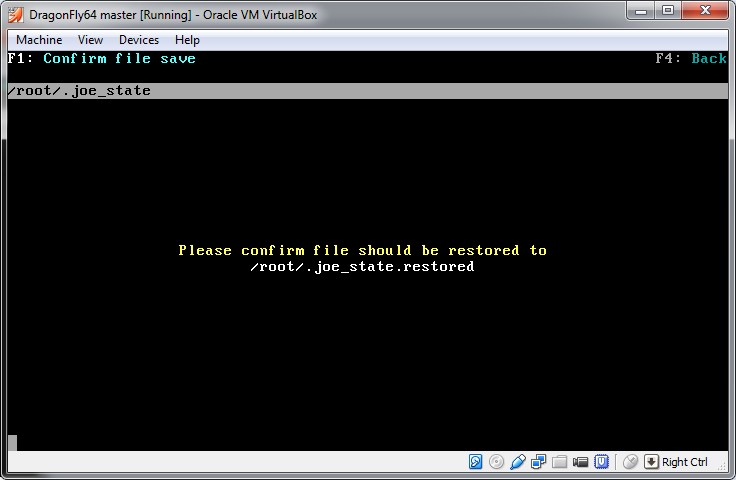Image resolution: width=736 pixels, height=480 pixels.
Task: Click the virtualization CPU status icon
Action: 602,462
